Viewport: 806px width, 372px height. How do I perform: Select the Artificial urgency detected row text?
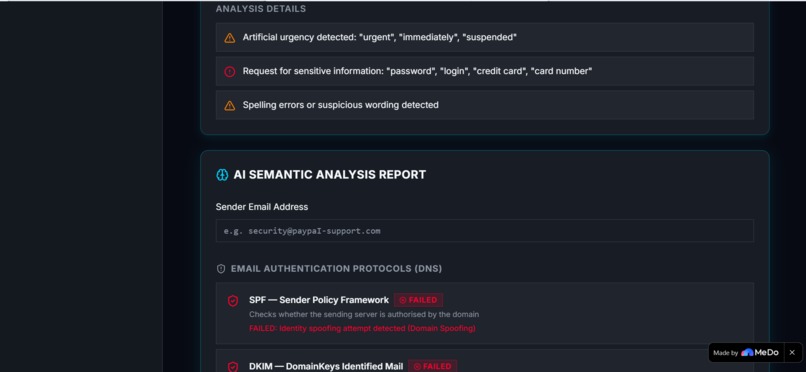pos(379,38)
